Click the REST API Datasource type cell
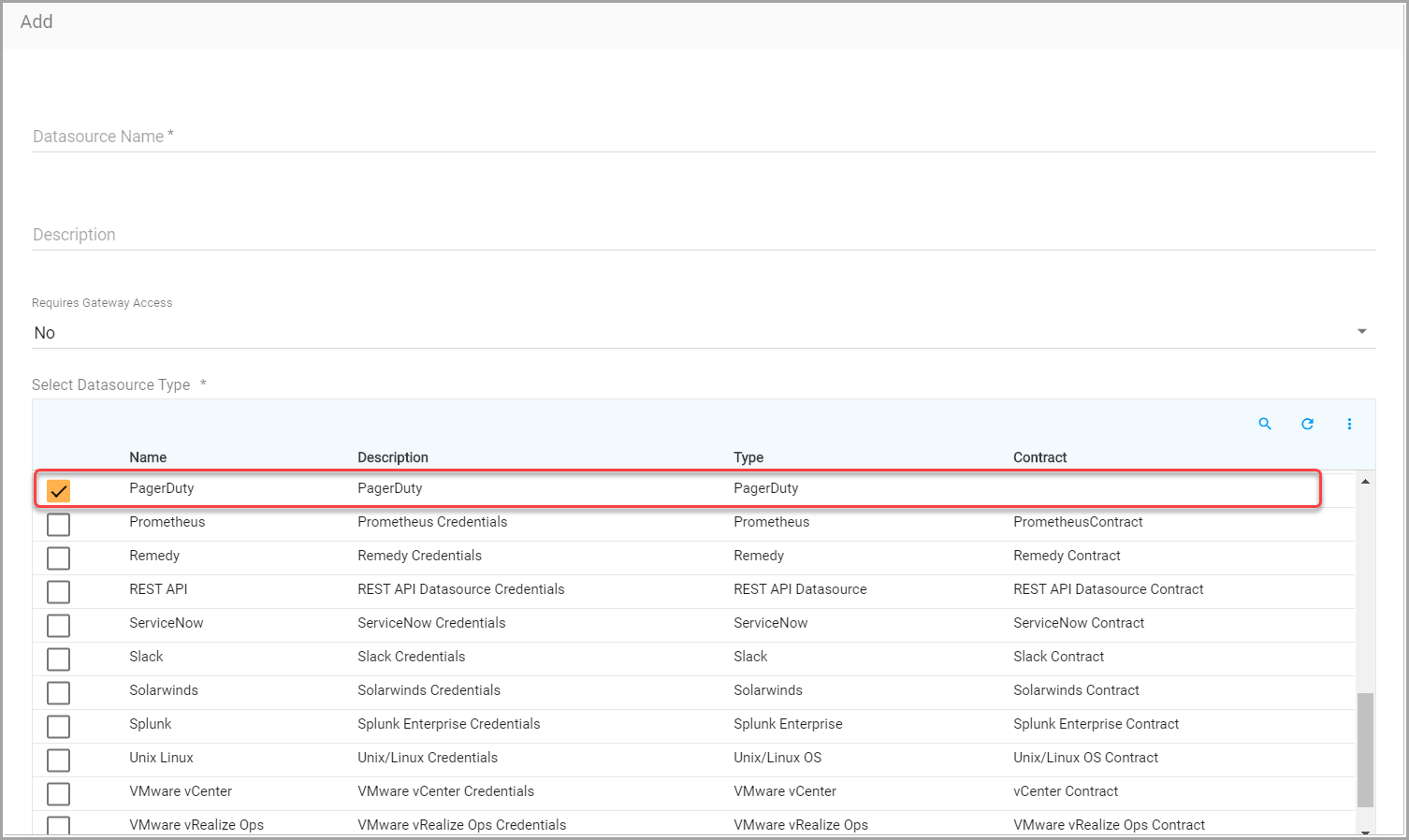 click(800, 589)
